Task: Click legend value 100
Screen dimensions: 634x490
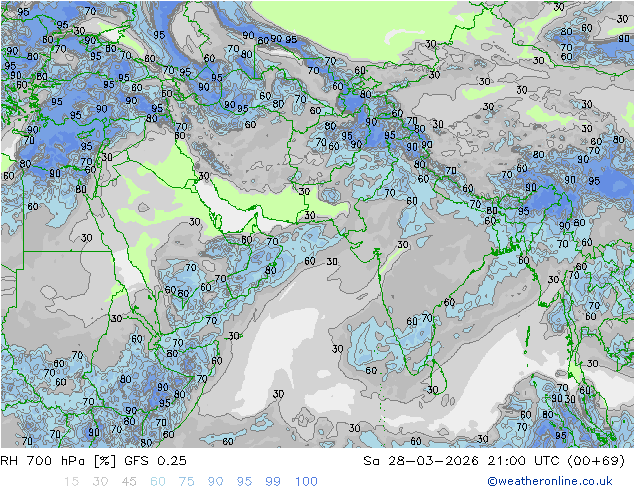Action: (x=306, y=481)
